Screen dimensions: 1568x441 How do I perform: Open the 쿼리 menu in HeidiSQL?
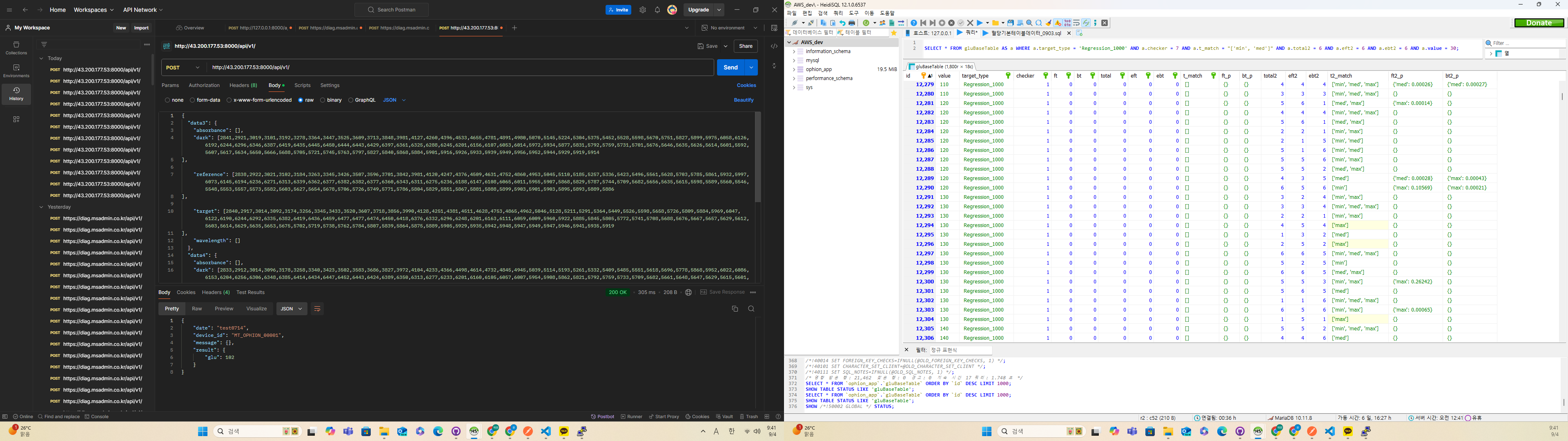click(x=838, y=13)
